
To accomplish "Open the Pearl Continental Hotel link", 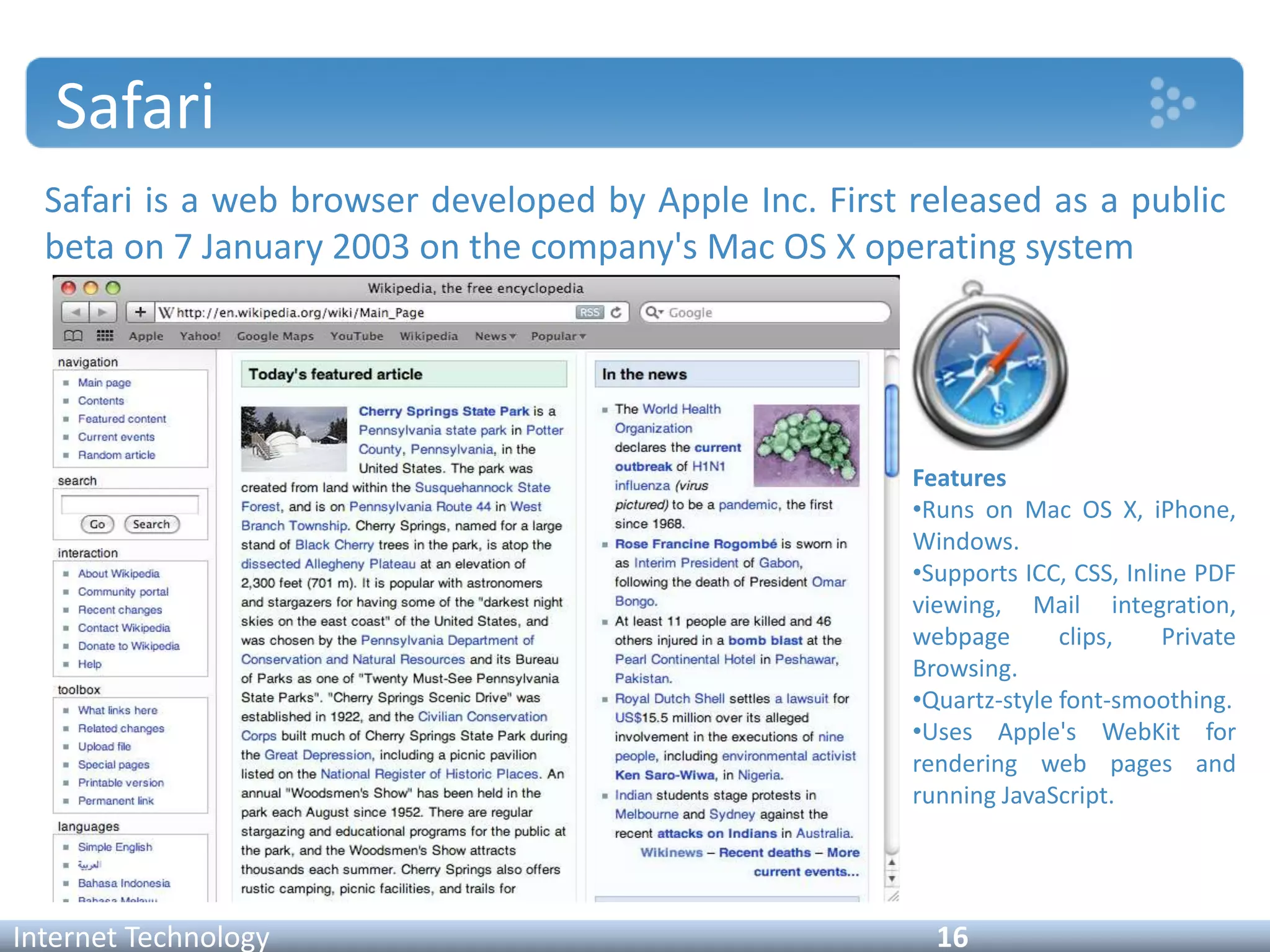I will pos(685,659).
